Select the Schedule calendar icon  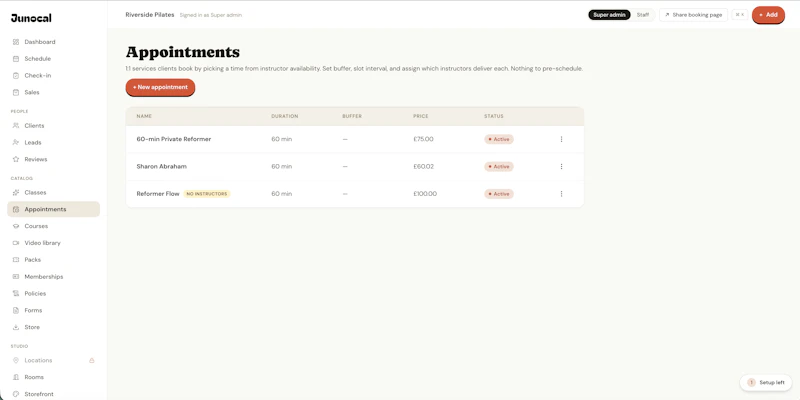[16, 59]
